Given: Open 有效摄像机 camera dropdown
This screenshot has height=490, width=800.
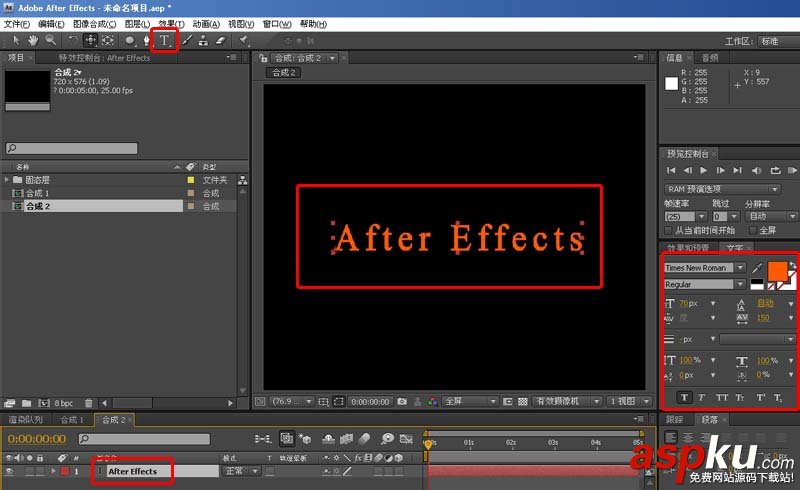Looking at the screenshot, I should (x=567, y=402).
